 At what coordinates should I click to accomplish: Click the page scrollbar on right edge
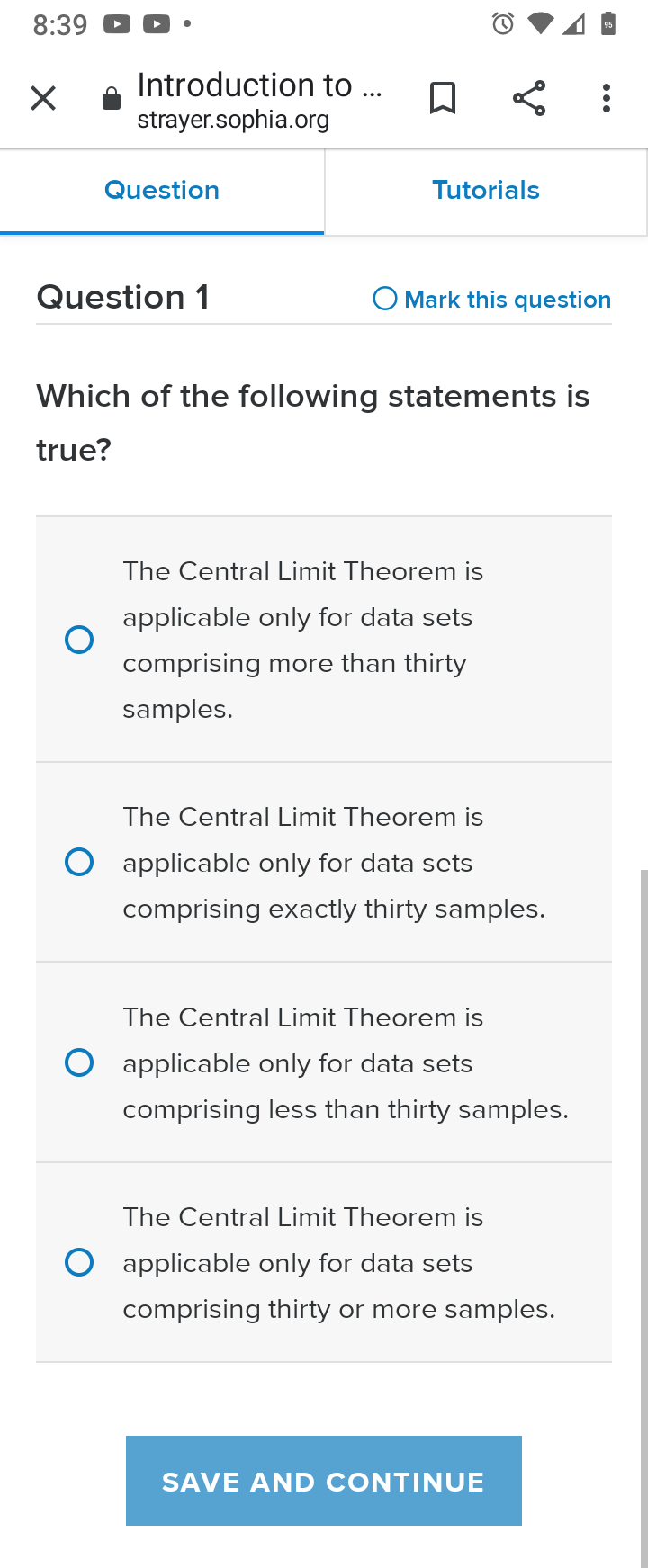point(644,1219)
